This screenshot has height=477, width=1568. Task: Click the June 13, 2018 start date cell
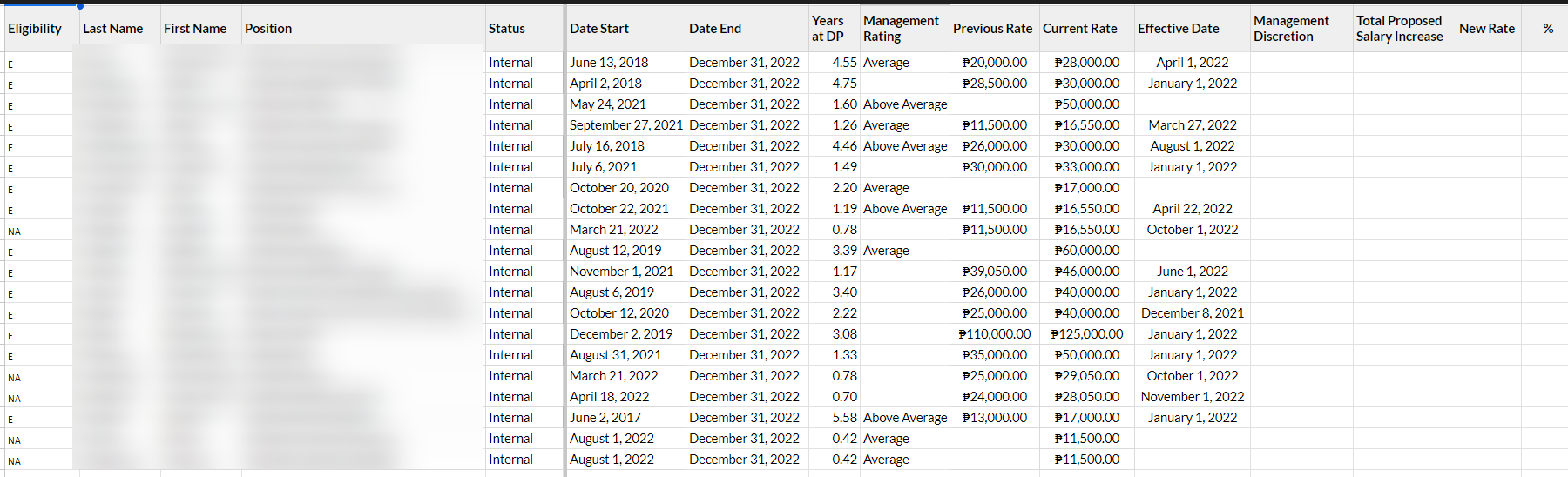tap(609, 63)
